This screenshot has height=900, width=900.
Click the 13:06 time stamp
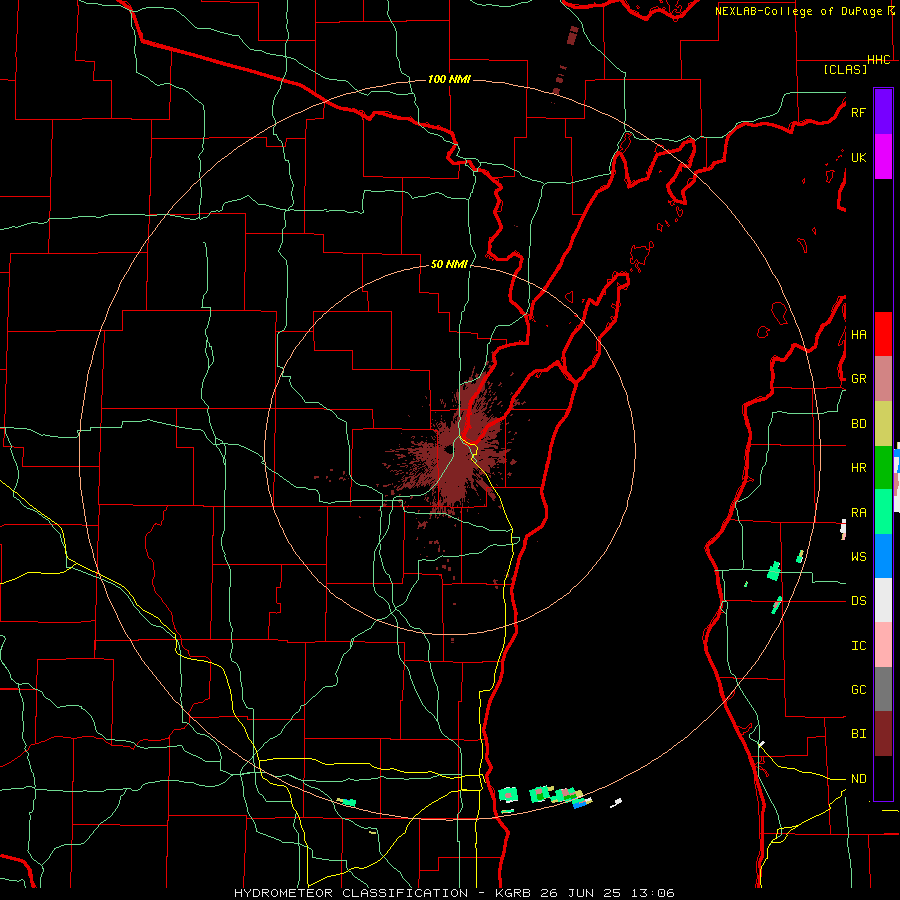click(x=655, y=893)
